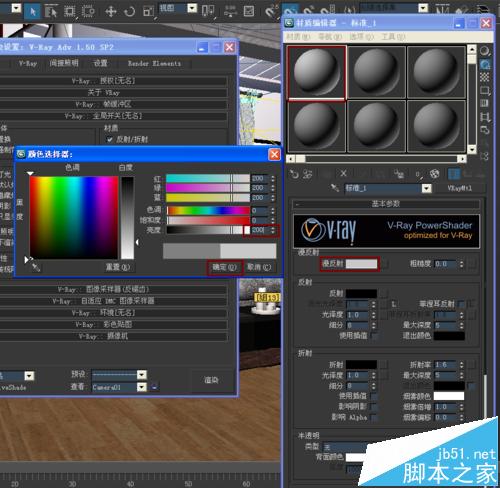The width and height of the screenshot is (500, 488).
Task: Click the 确定 button in color selector
Action: pos(224,267)
